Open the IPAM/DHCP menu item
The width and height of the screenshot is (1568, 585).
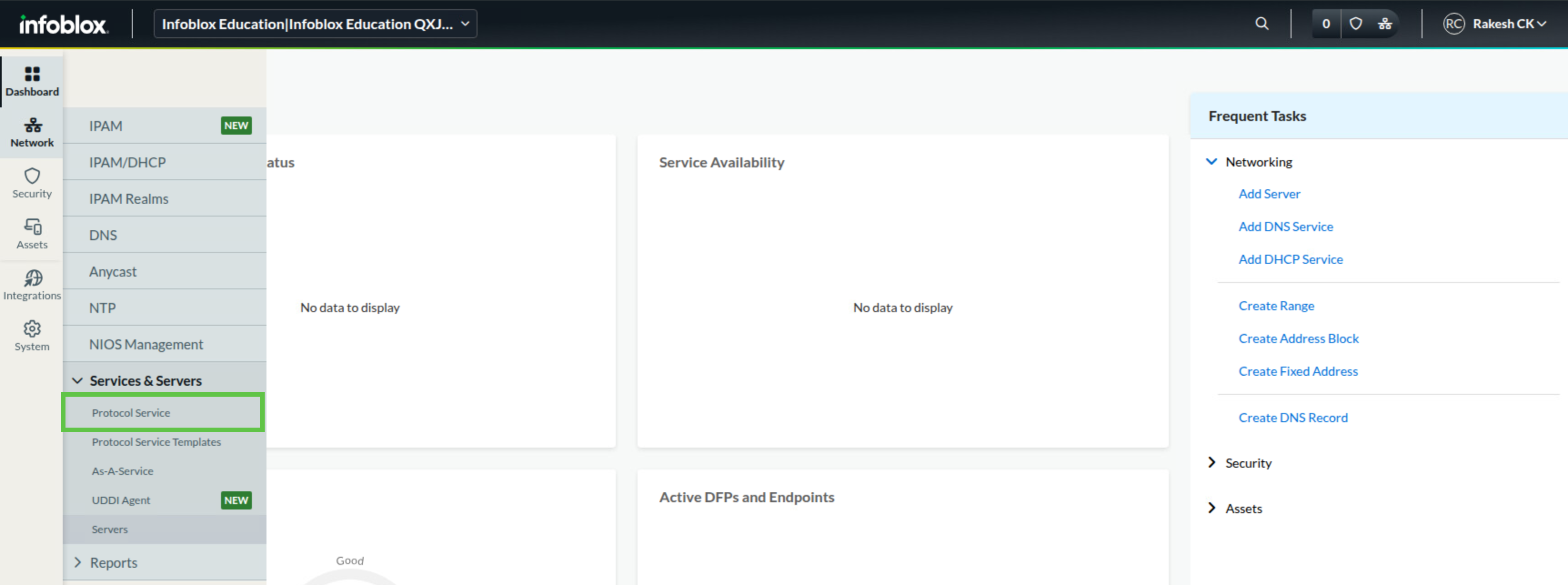pos(164,162)
